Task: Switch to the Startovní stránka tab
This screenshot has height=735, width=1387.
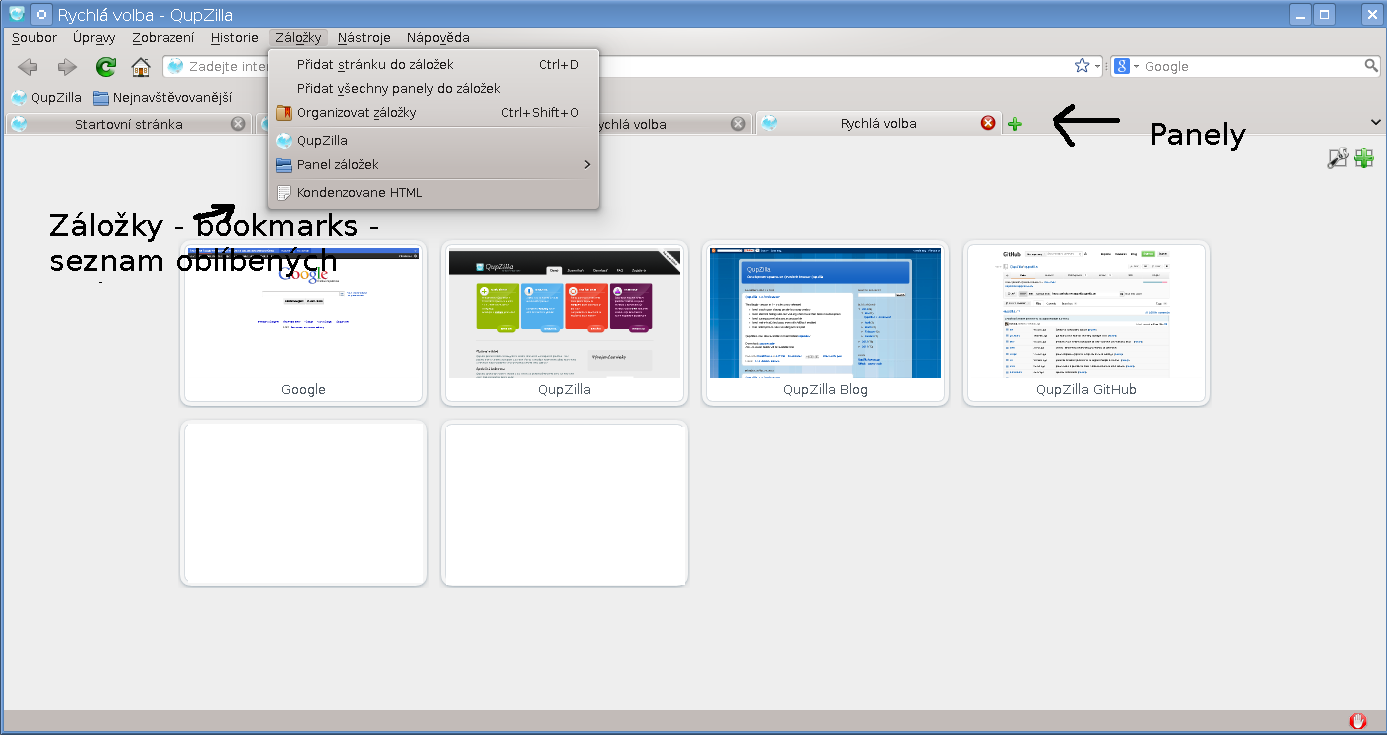Action: pos(128,124)
